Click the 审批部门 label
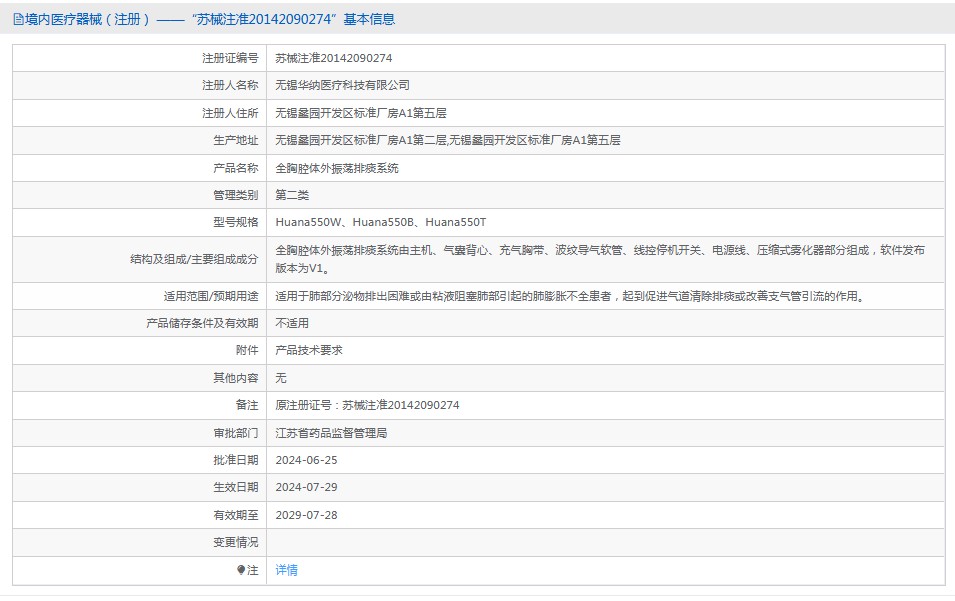955x601 pixels. pyautogui.click(x=236, y=433)
